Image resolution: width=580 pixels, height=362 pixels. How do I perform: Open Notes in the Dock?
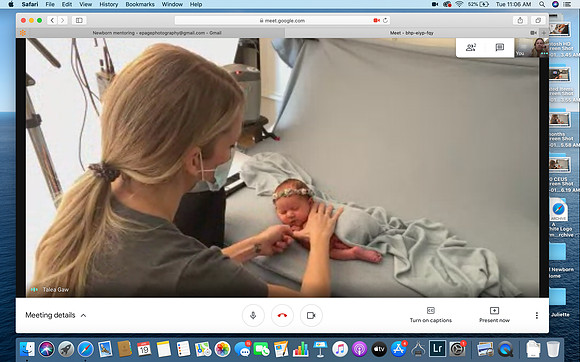click(163, 349)
